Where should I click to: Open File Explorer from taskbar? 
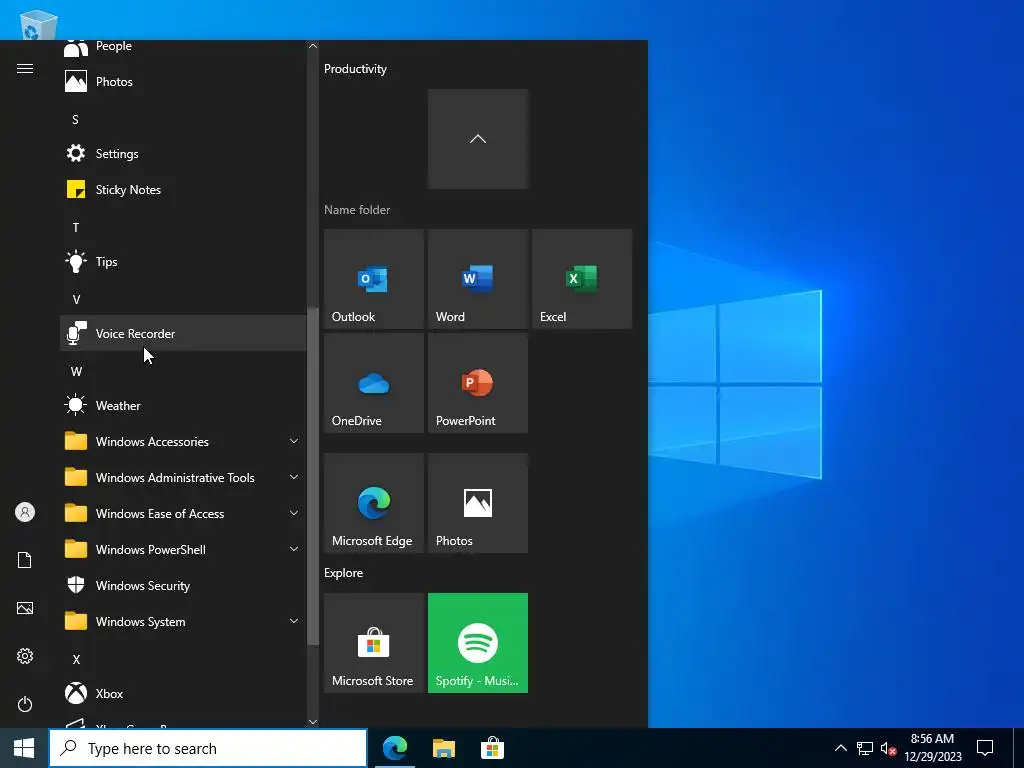[x=444, y=748]
